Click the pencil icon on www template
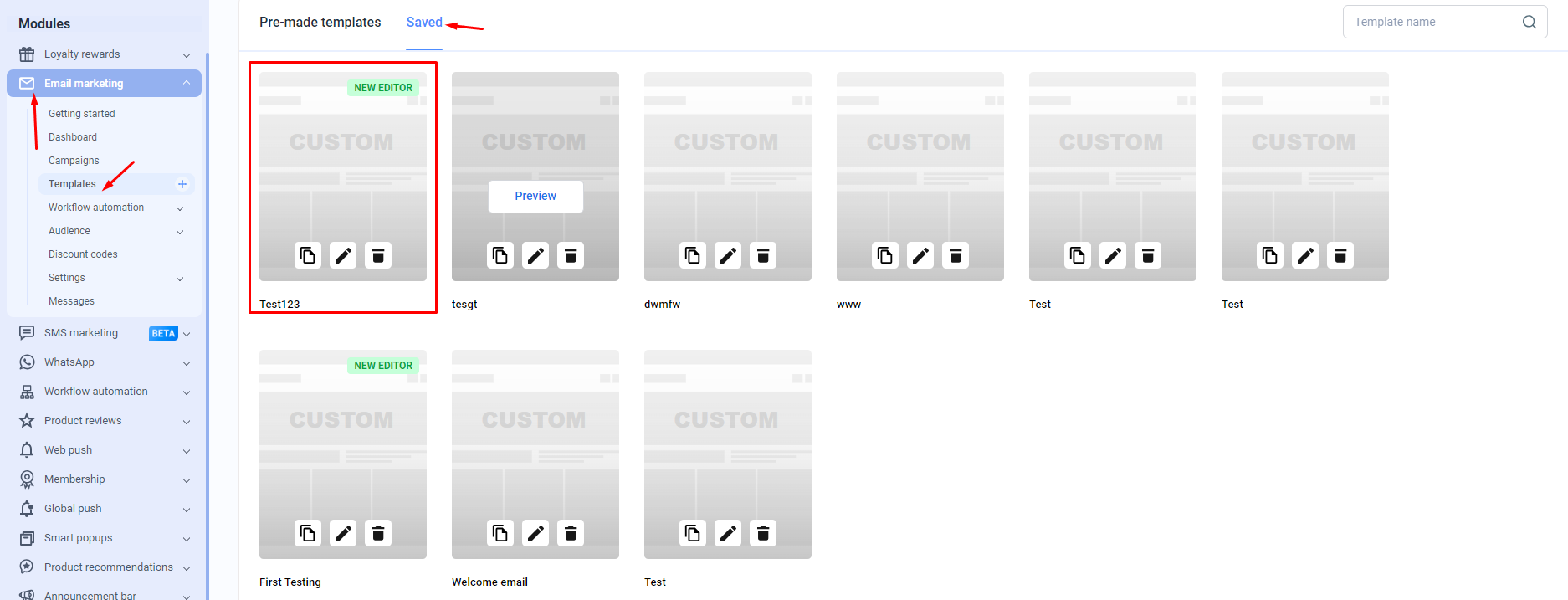Screen dimensions: 1568x600 [x=920, y=255]
